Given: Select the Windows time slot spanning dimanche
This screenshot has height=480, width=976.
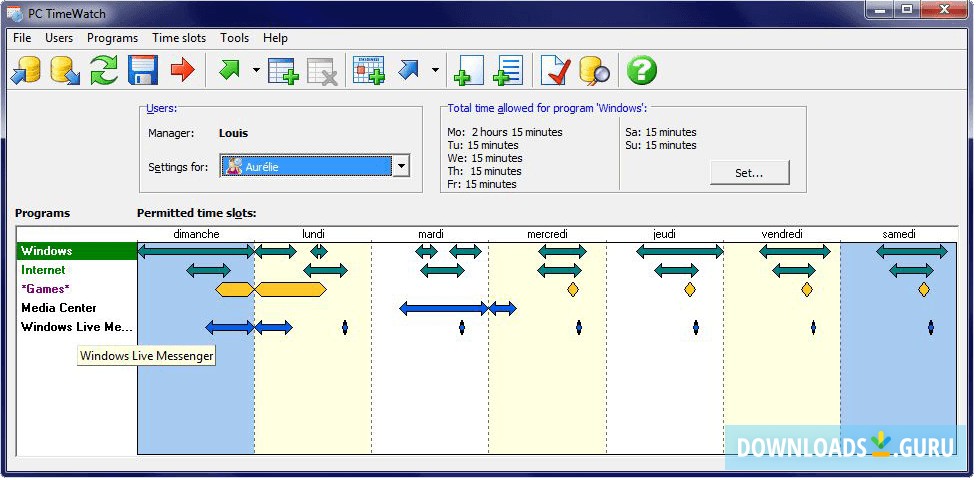Looking at the screenshot, I should 196,252.
